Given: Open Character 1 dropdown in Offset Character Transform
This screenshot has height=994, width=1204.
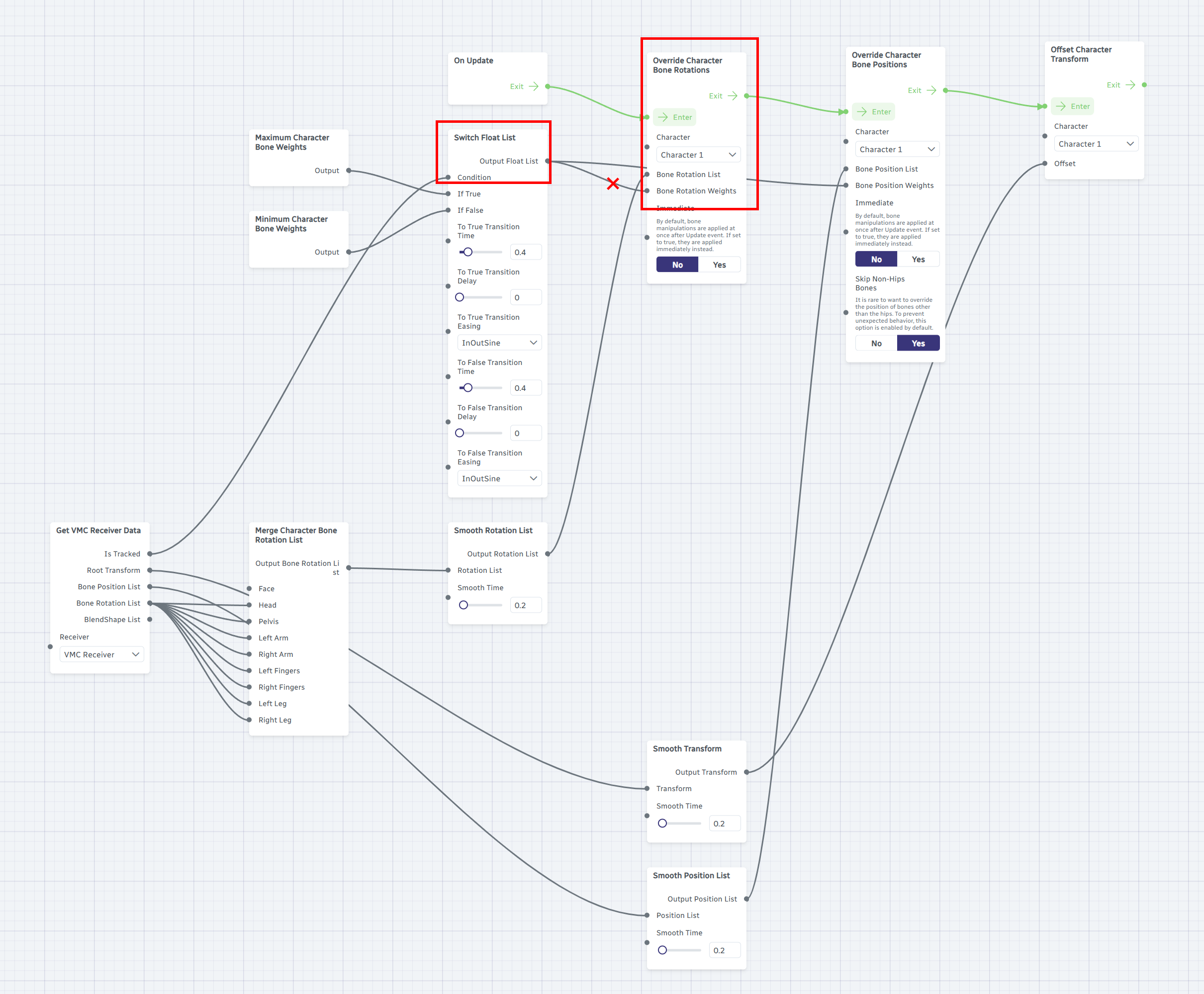Looking at the screenshot, I should (1095, 144).
